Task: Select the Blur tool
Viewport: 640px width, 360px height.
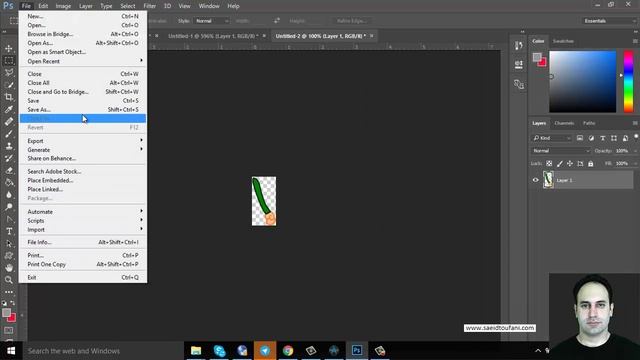Action: (x=9, y=195)
